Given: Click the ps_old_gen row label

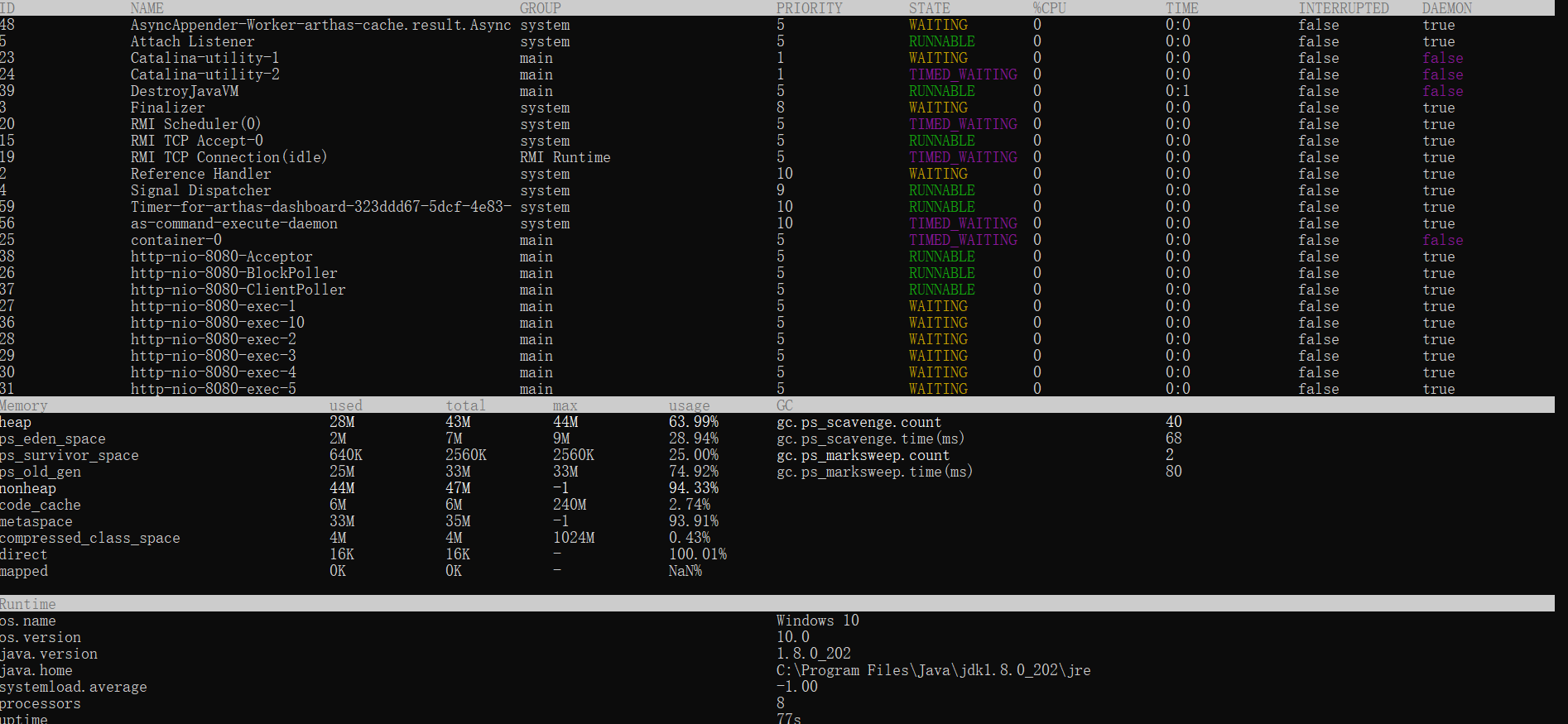Looking at the screenshot, I should (x=41, y=472).
